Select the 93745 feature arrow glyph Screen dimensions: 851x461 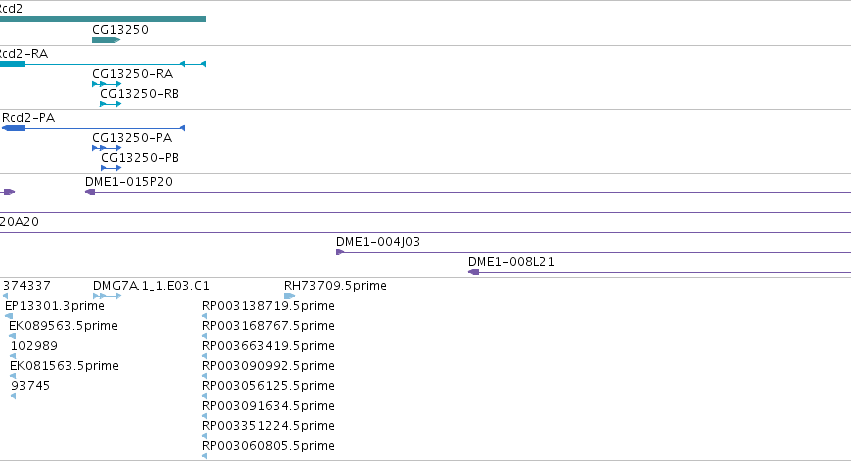(14, 396)
